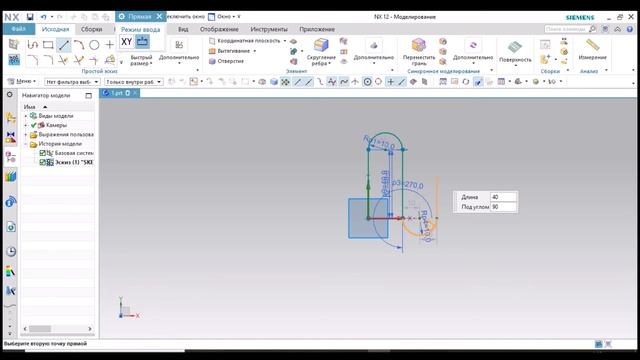
Task: Choose the Chamfer sketch tool
Action: (x=48, y=60)
